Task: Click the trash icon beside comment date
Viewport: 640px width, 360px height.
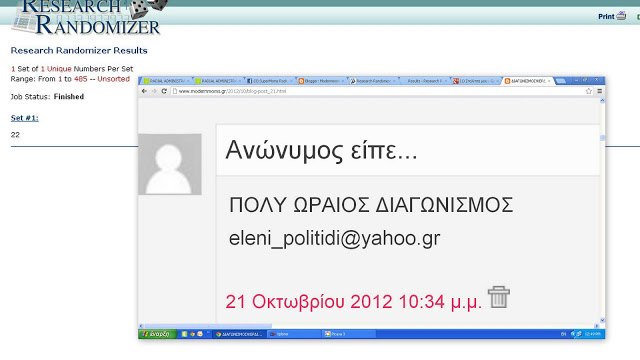Action: click(x=499, y=297)
